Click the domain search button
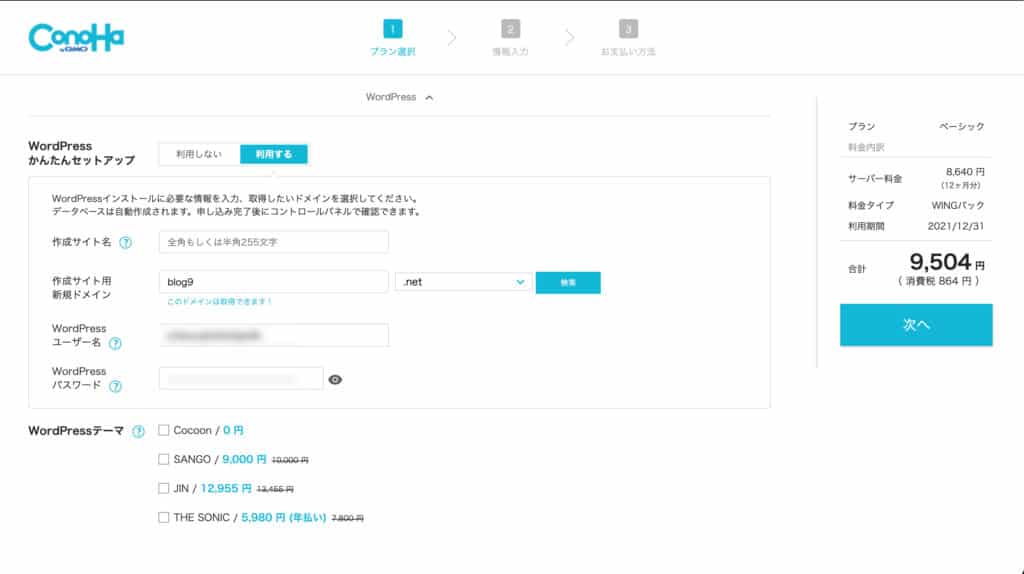1024x574 pixels. pyautogui.click(x=568, y=283)
